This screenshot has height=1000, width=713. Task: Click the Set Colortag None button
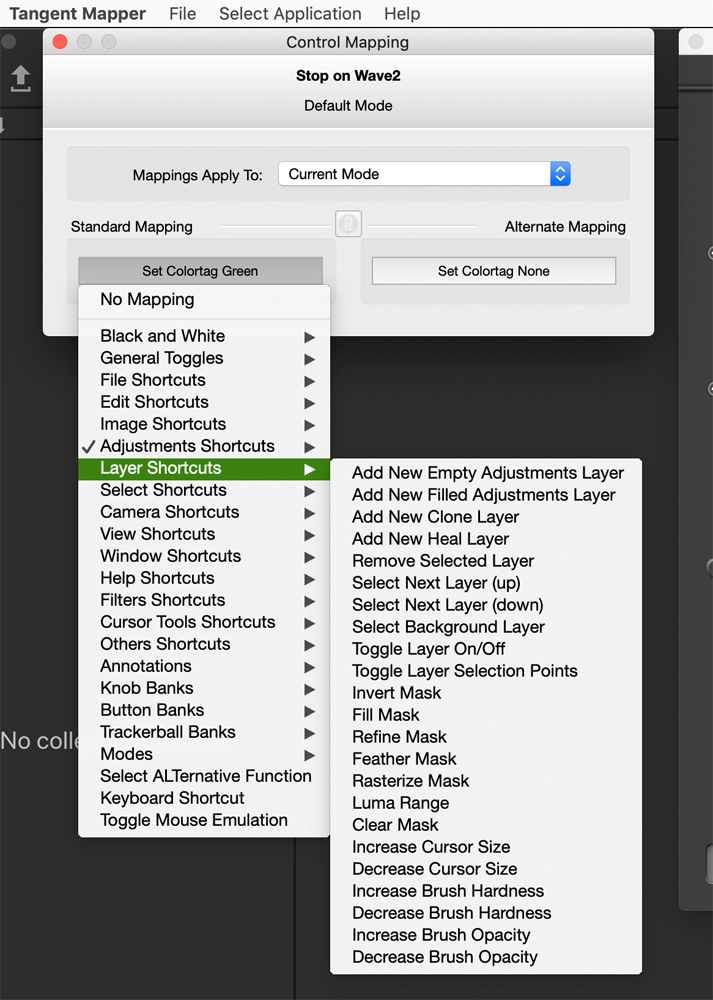click(x=493, y=271)
